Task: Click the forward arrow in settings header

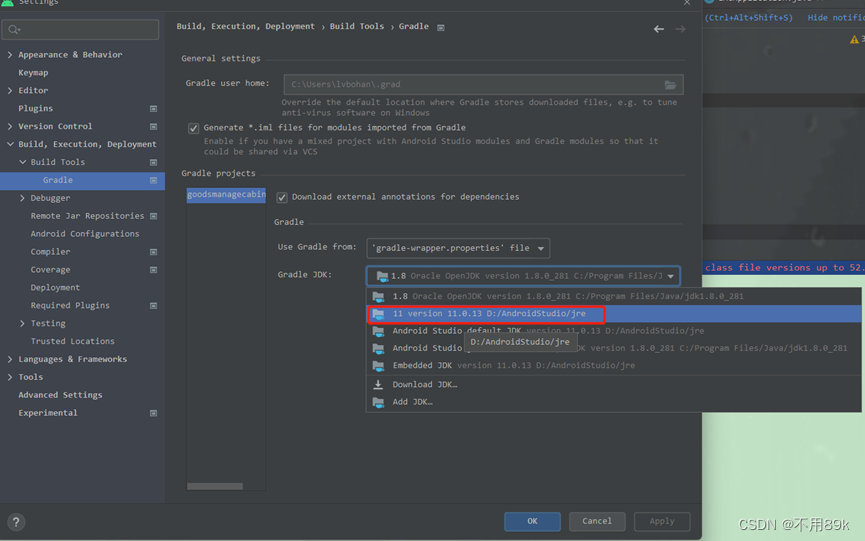Action: pos(680,29)
